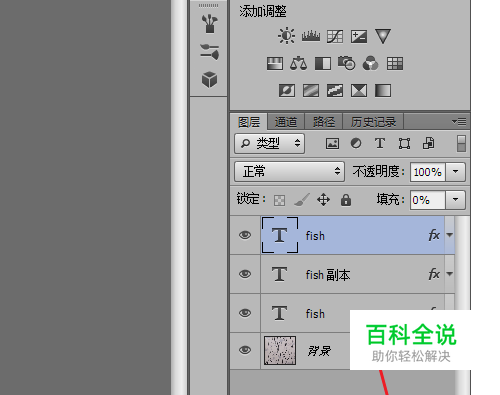Screen dimensions: 500x395
Task: Expand effects list on fish 副本 layer
Action: click(x=450, y=274)
